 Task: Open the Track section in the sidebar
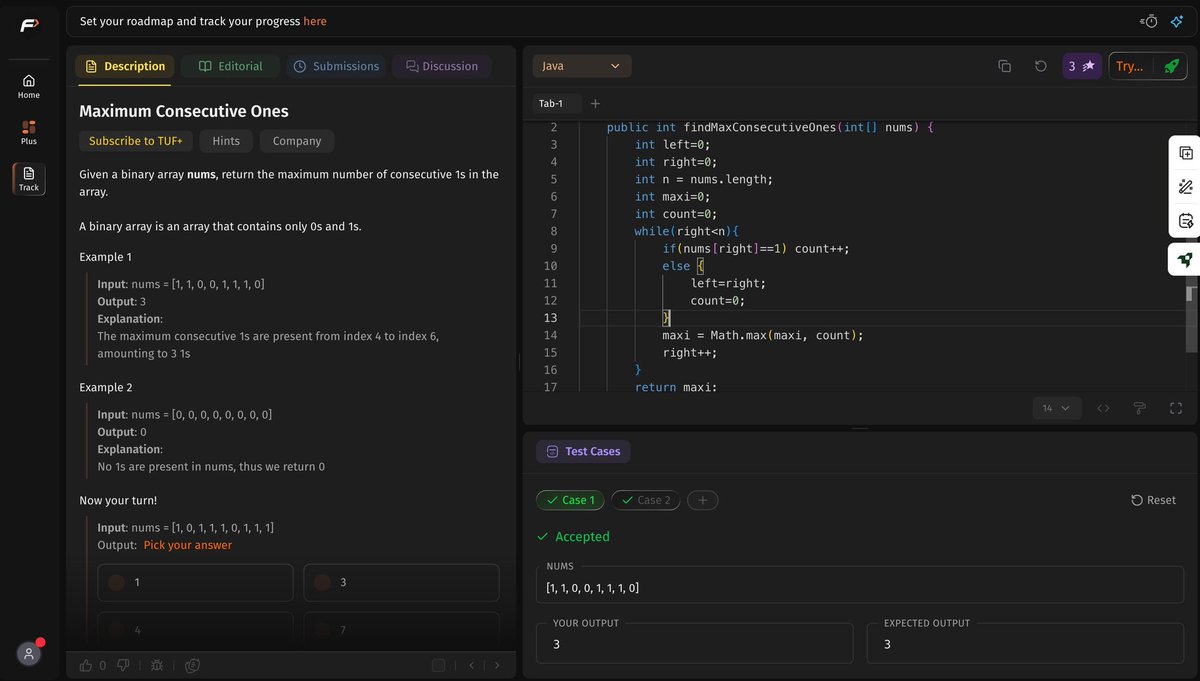point(29,179)
